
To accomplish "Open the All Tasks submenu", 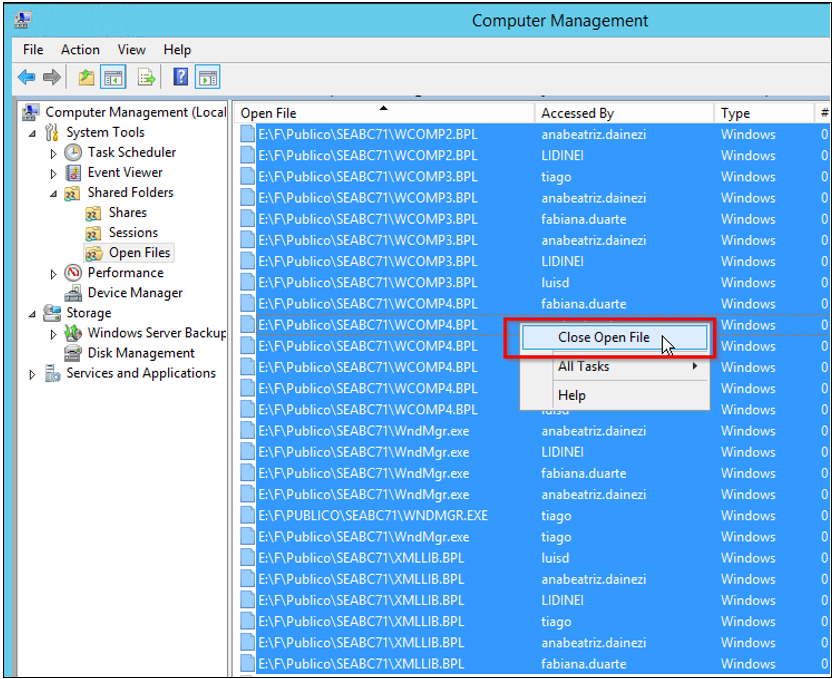I will (583, 367).
